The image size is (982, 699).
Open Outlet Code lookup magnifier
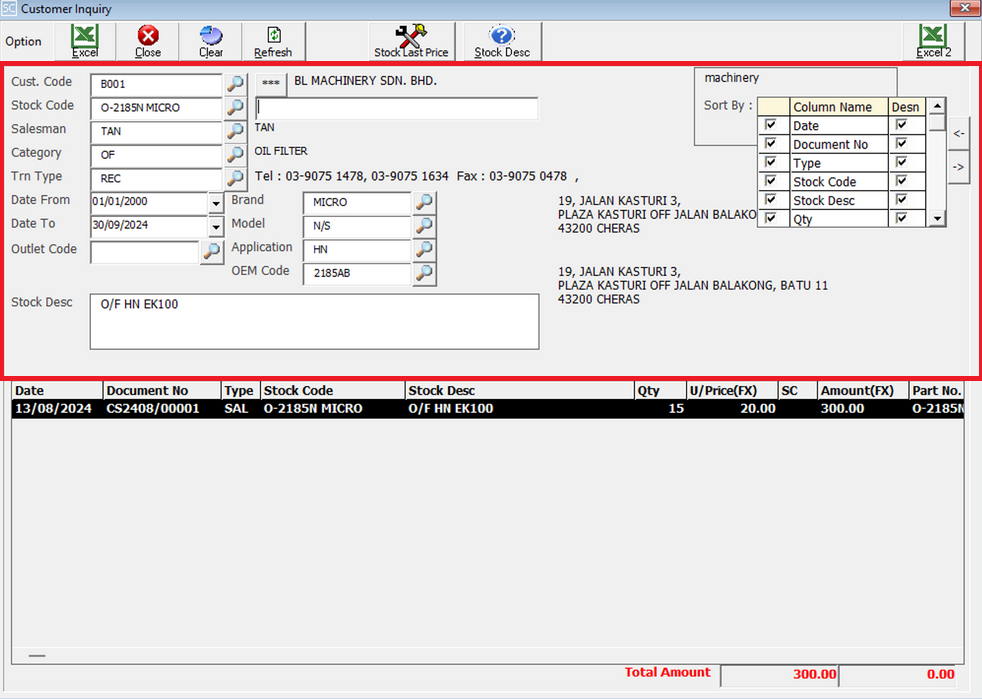click(212, 252)
